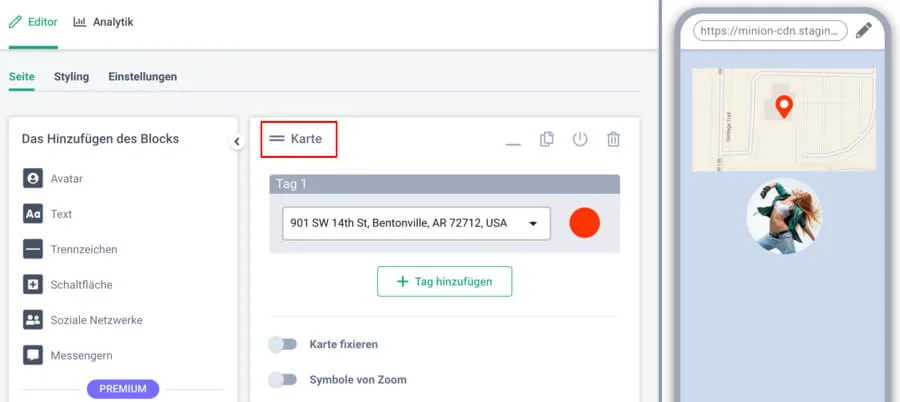Toggle the Symbole von Zoom switch

[283, 380]
